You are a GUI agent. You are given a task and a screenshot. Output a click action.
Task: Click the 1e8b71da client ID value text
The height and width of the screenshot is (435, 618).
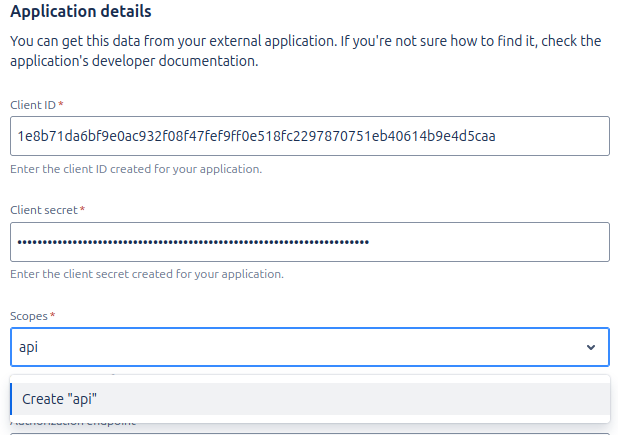(257, 136)
